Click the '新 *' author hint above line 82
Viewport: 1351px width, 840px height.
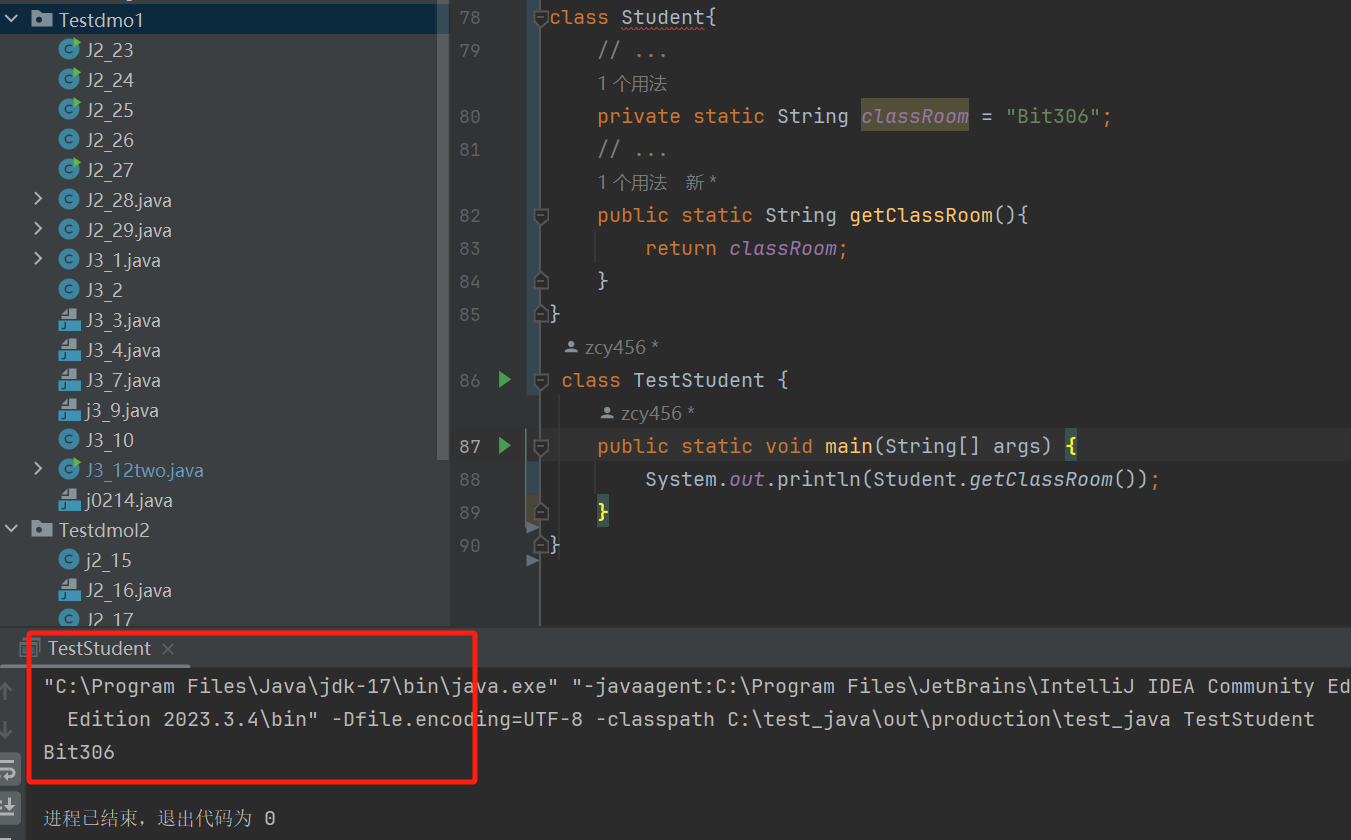701,182
